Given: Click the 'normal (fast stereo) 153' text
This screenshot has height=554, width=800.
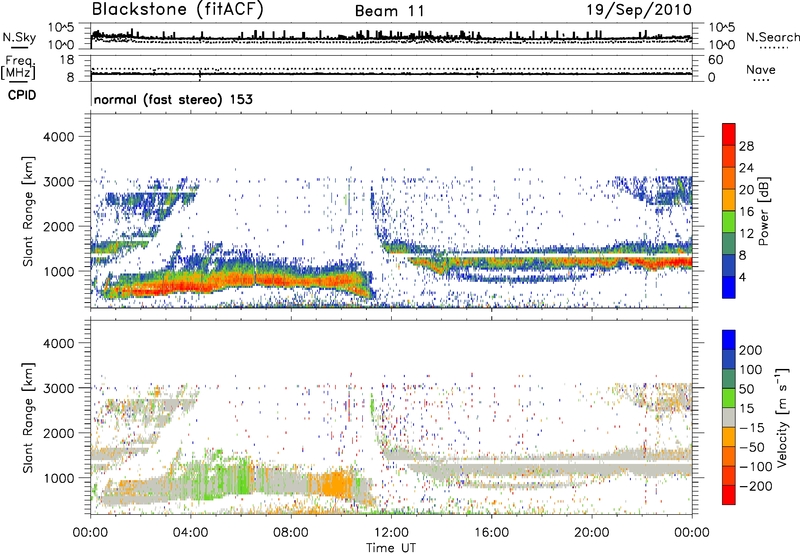Looking at the screenshot, I should pyautogui.click(x=173, y=99).
